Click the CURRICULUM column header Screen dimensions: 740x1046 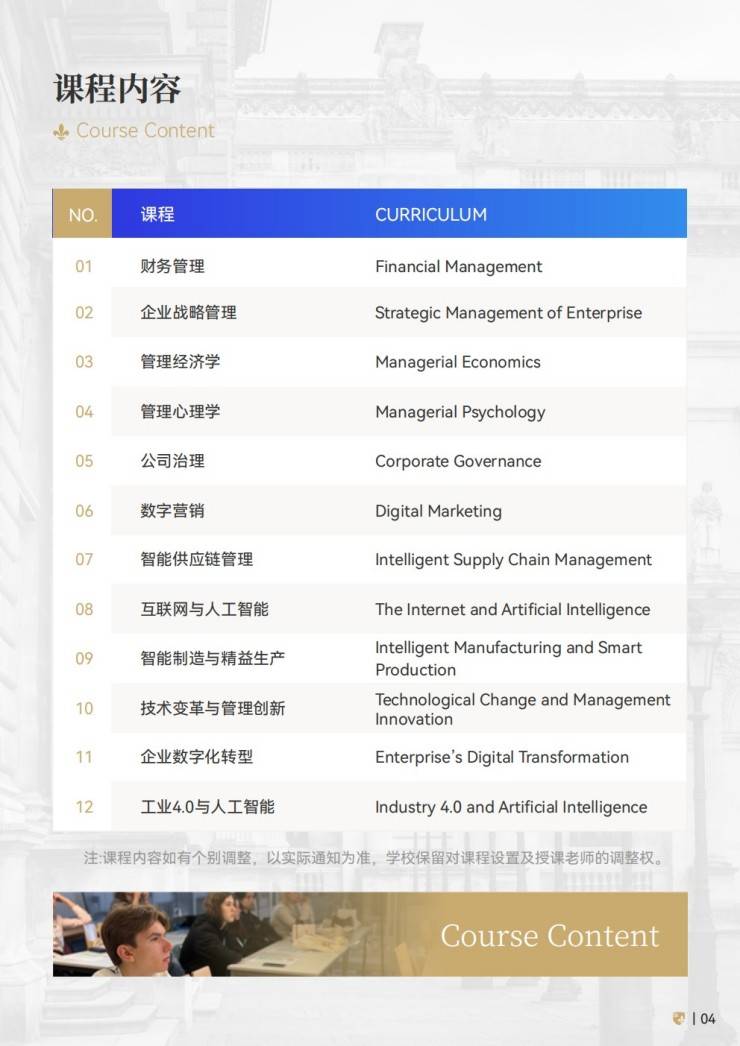click(x=430, y=215)
